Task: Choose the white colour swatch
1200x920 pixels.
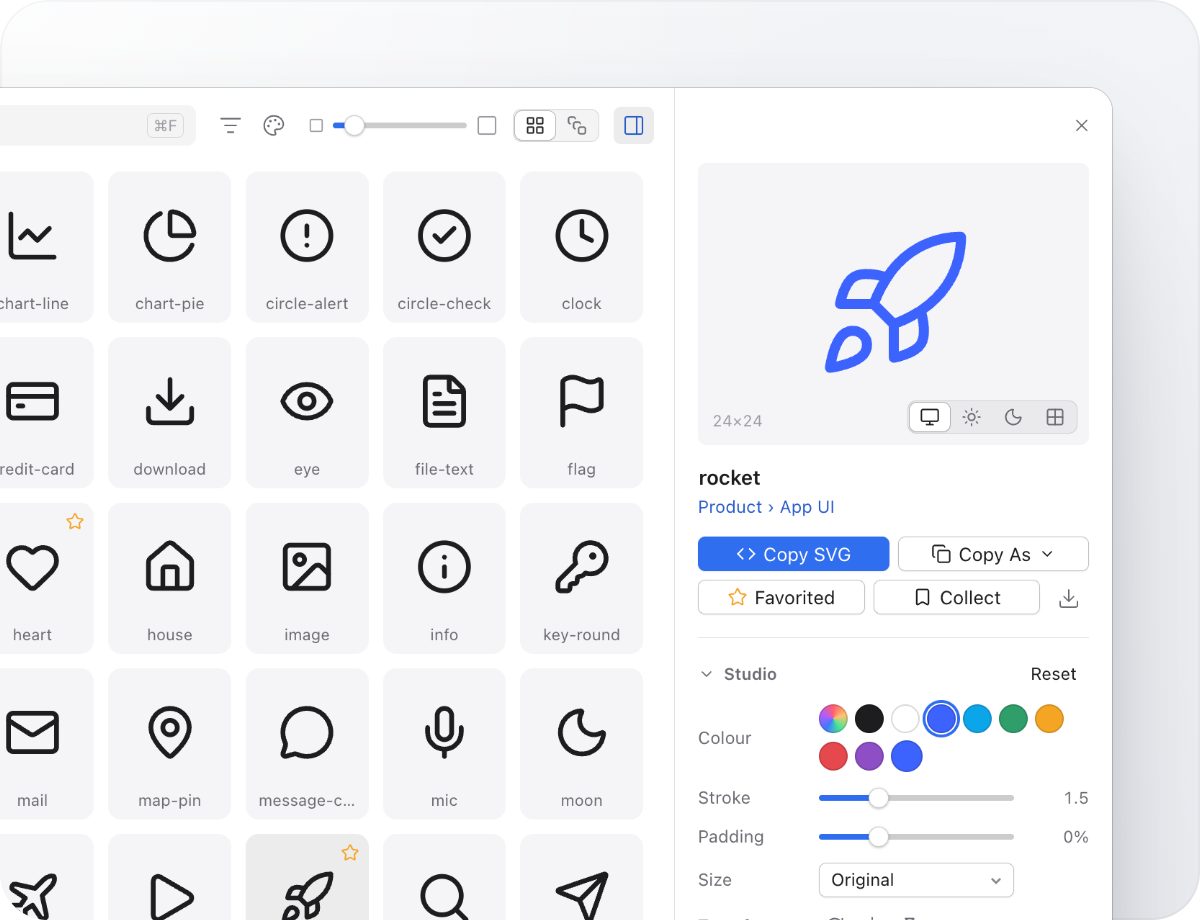Action: (905, 718)
